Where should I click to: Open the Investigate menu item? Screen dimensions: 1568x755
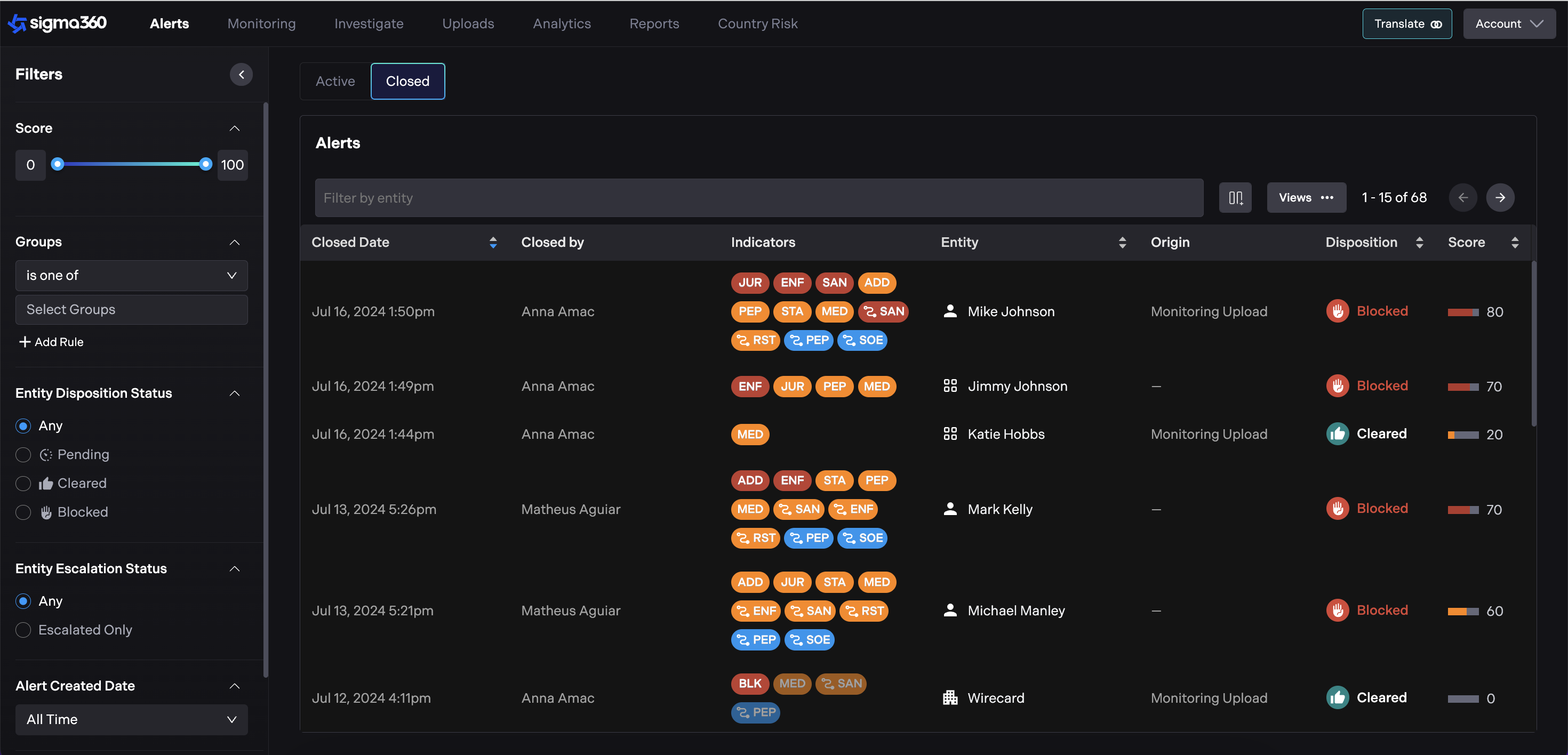[368, 23]
